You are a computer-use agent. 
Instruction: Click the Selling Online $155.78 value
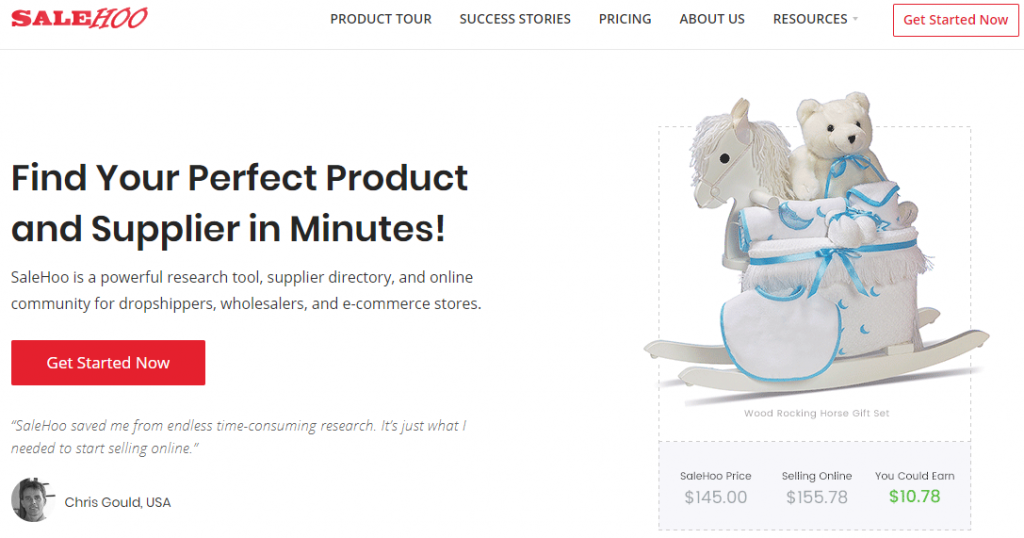[816, 497]
